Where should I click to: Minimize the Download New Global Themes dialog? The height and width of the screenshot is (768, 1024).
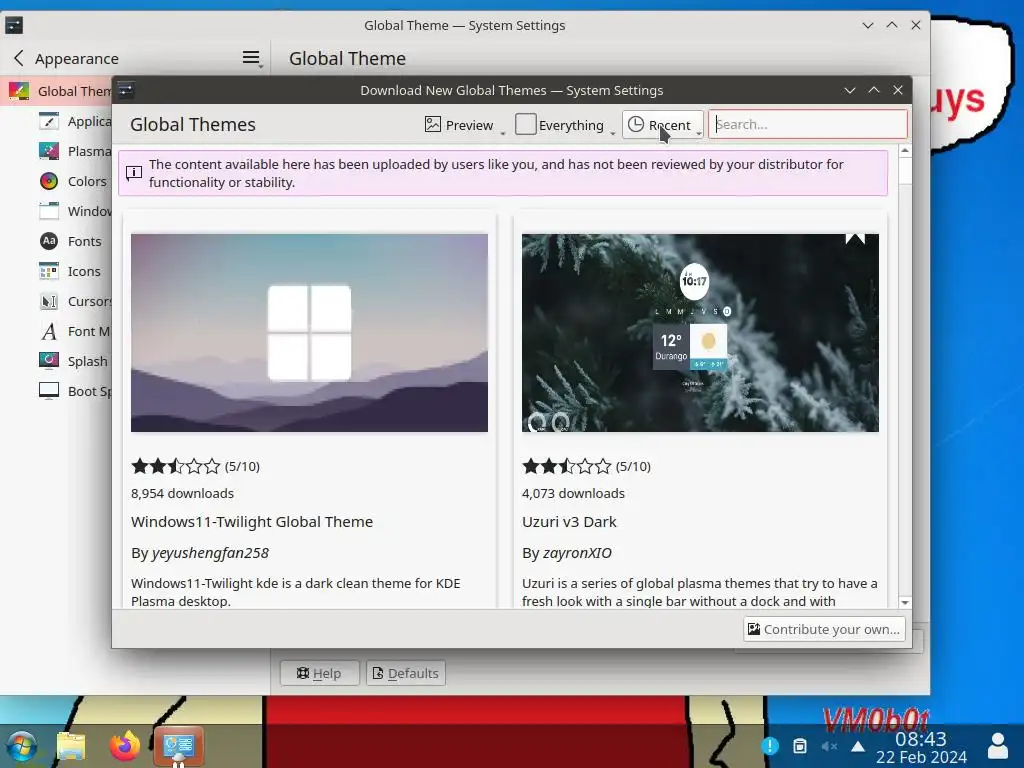[x=850, y=90]
